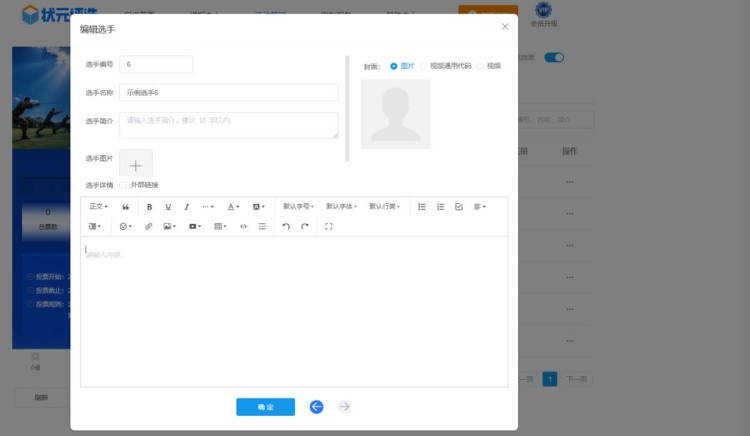Apply italic formatting in the editor
Screen dimensions: 750x436
click(x=186, y=207)
